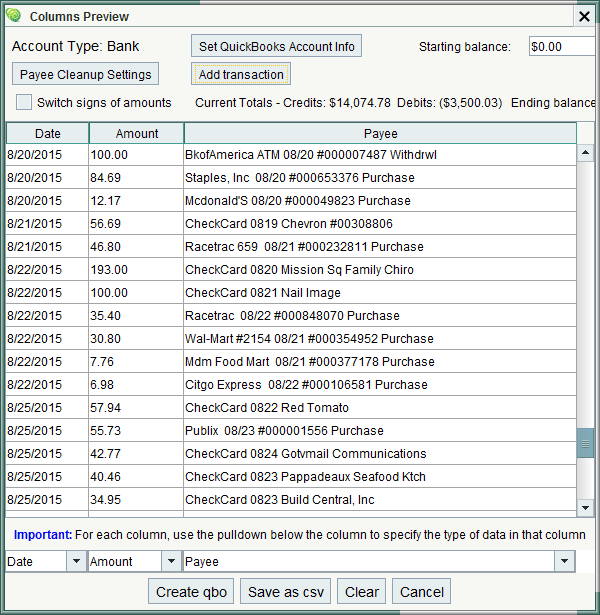
Task: Open the Amount column type dropdown
Action: 171,561
